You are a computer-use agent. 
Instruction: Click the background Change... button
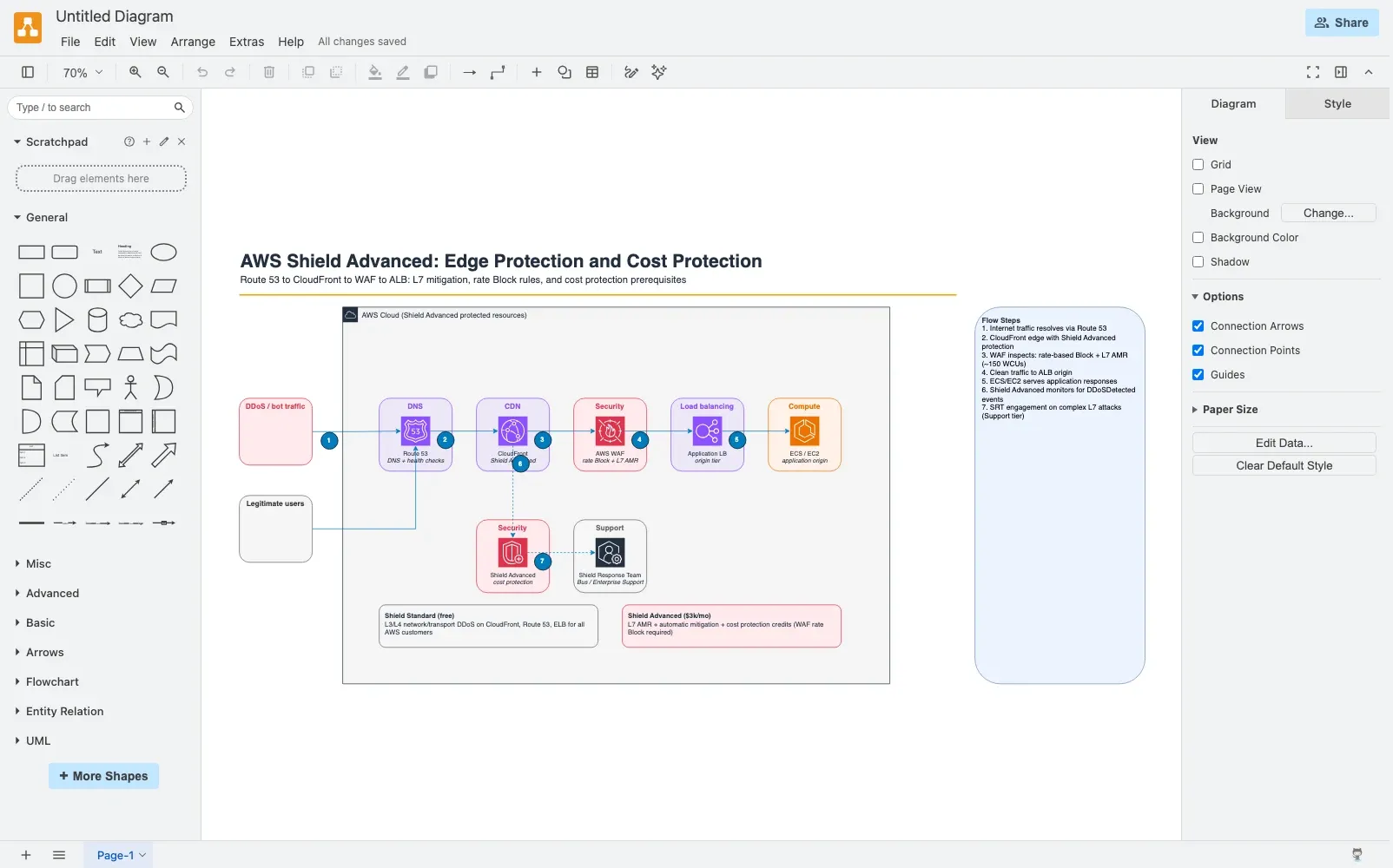pyautogui.click(x=1328, y=214)
